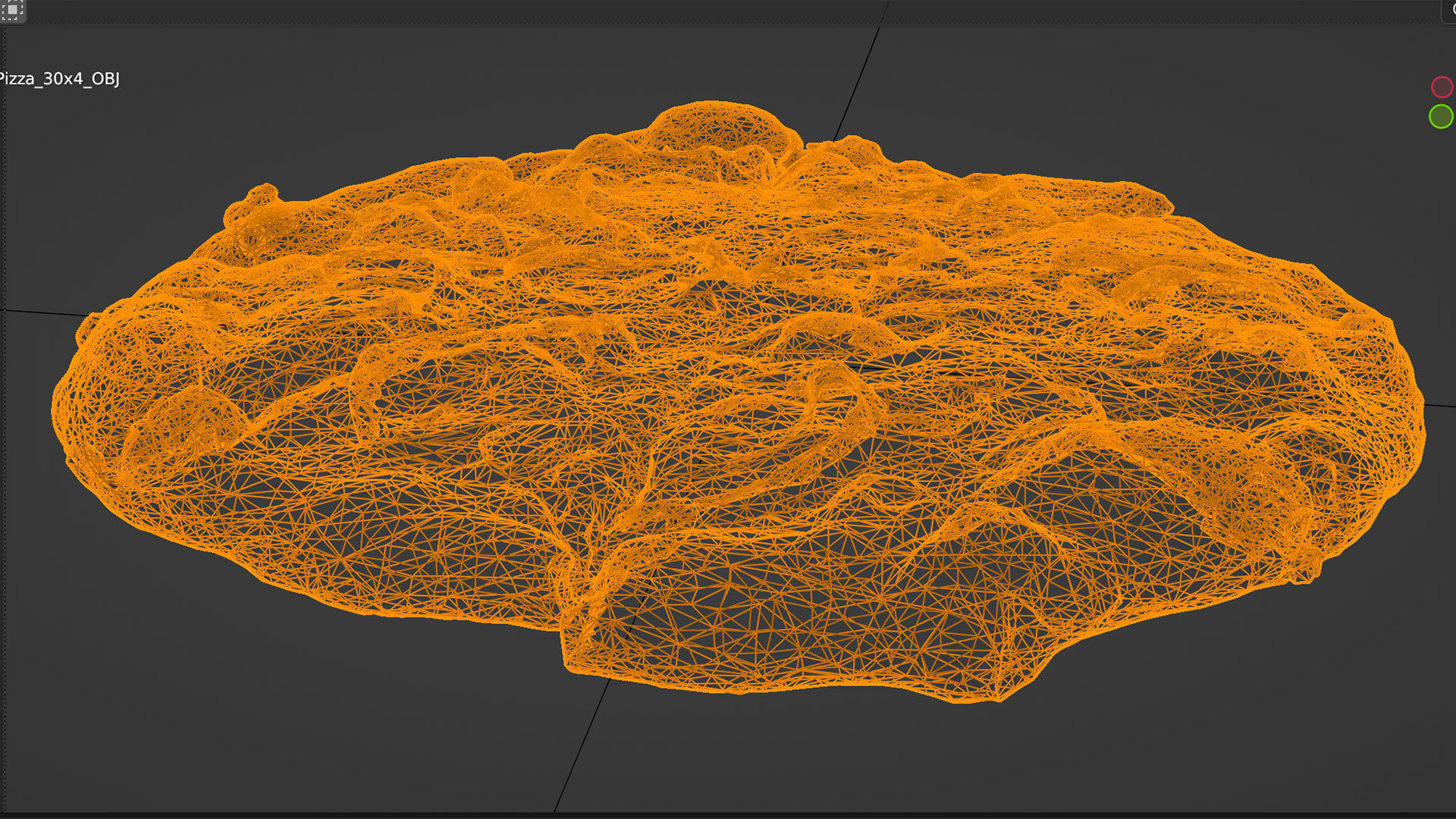Select the Select Box tool icon
The image size is (1456, 819).
(x=13, y=10)
